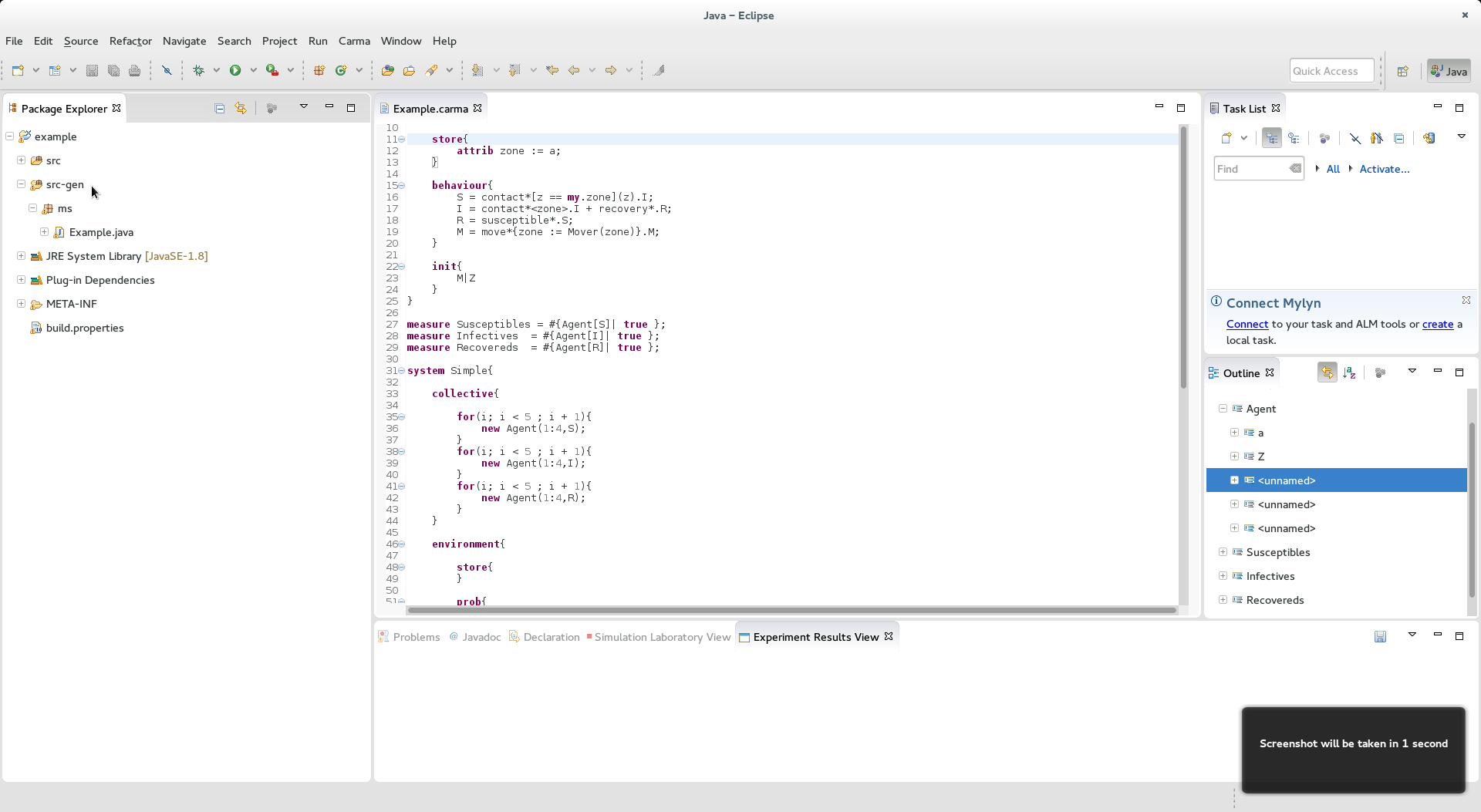Click the Open Type icon in the toolbar

pos(387,70)
